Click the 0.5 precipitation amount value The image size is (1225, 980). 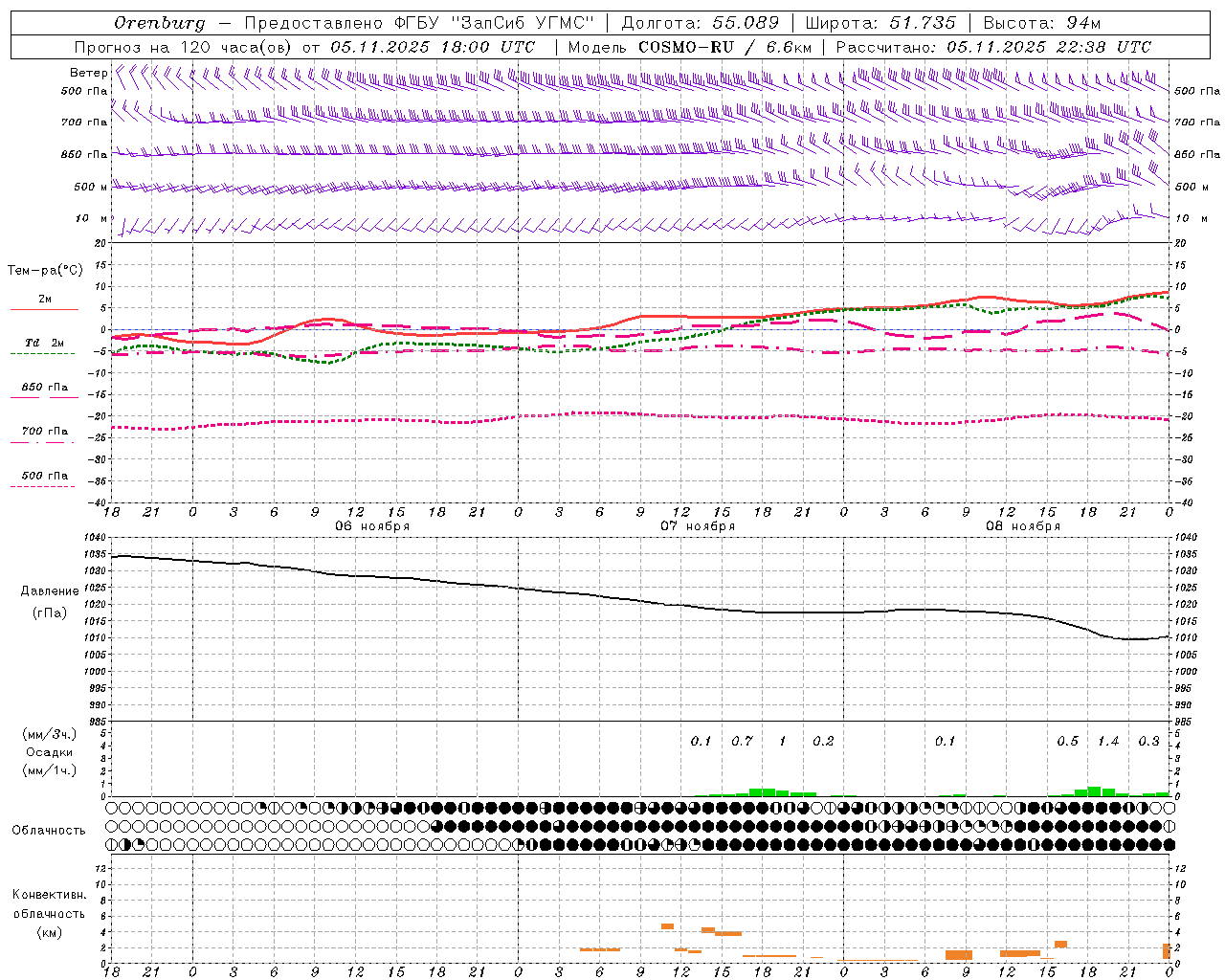pyautogui.click(x=1067, y=742)
